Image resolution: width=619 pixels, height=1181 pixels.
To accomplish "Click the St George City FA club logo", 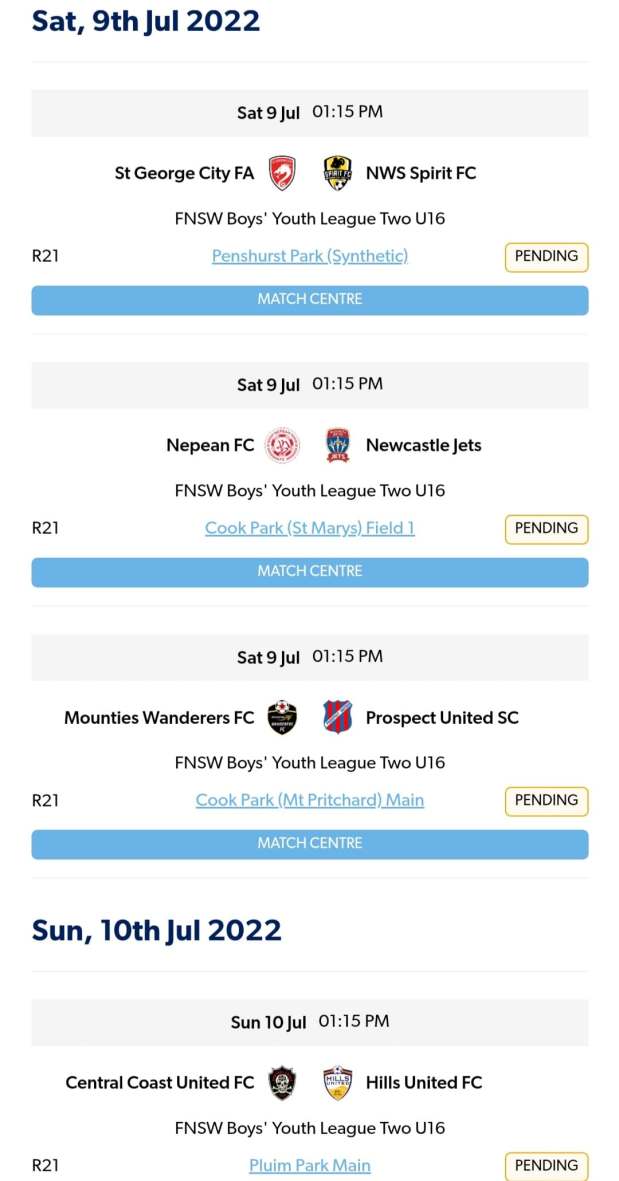I will click(x=281, y=172).
